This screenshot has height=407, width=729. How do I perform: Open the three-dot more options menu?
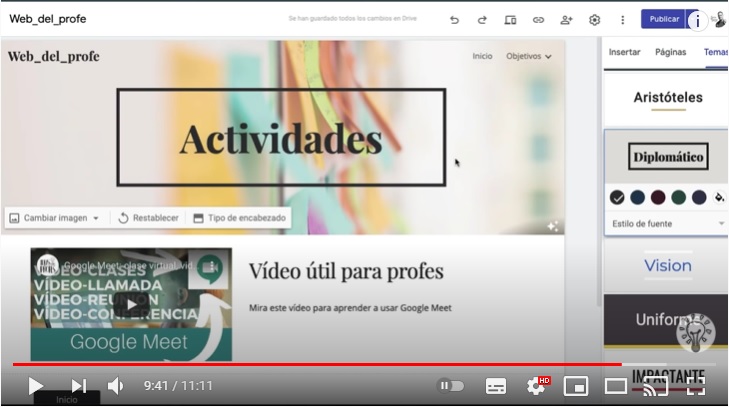(x=623, y=20)
